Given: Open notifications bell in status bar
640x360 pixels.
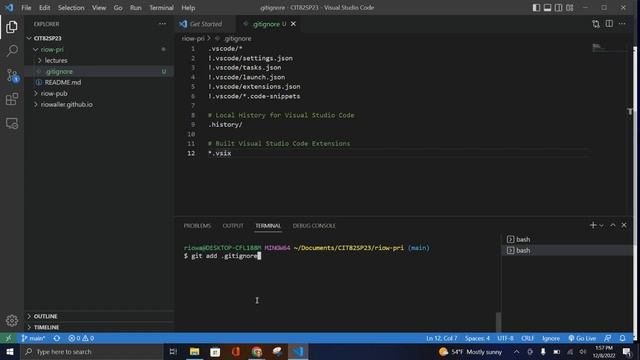Looking at the screenshot, I should pyautogui.click(x=622, y=338).
